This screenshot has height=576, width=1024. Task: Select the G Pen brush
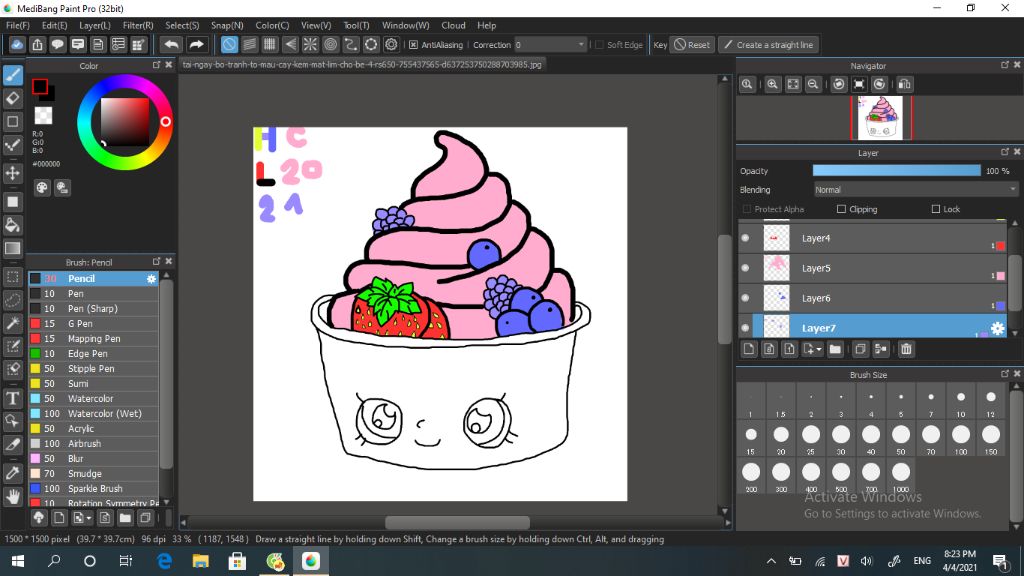[93, 324]
